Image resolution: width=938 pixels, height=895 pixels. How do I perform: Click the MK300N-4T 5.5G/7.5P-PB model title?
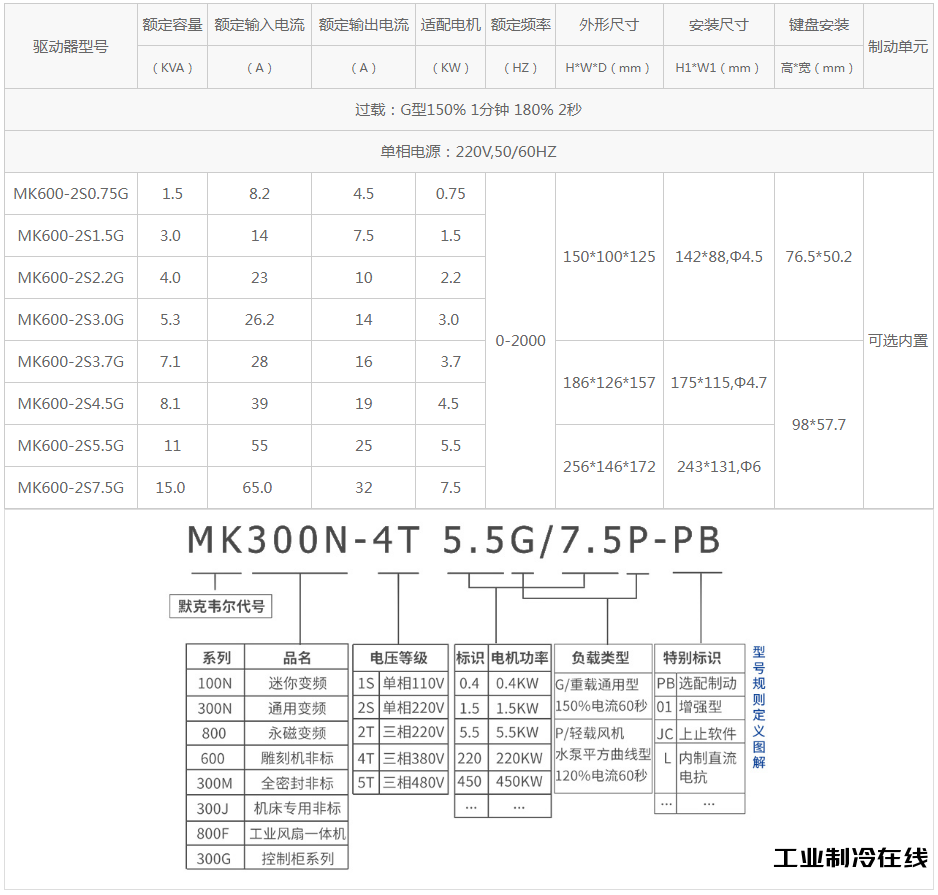[x=454, y=540]
